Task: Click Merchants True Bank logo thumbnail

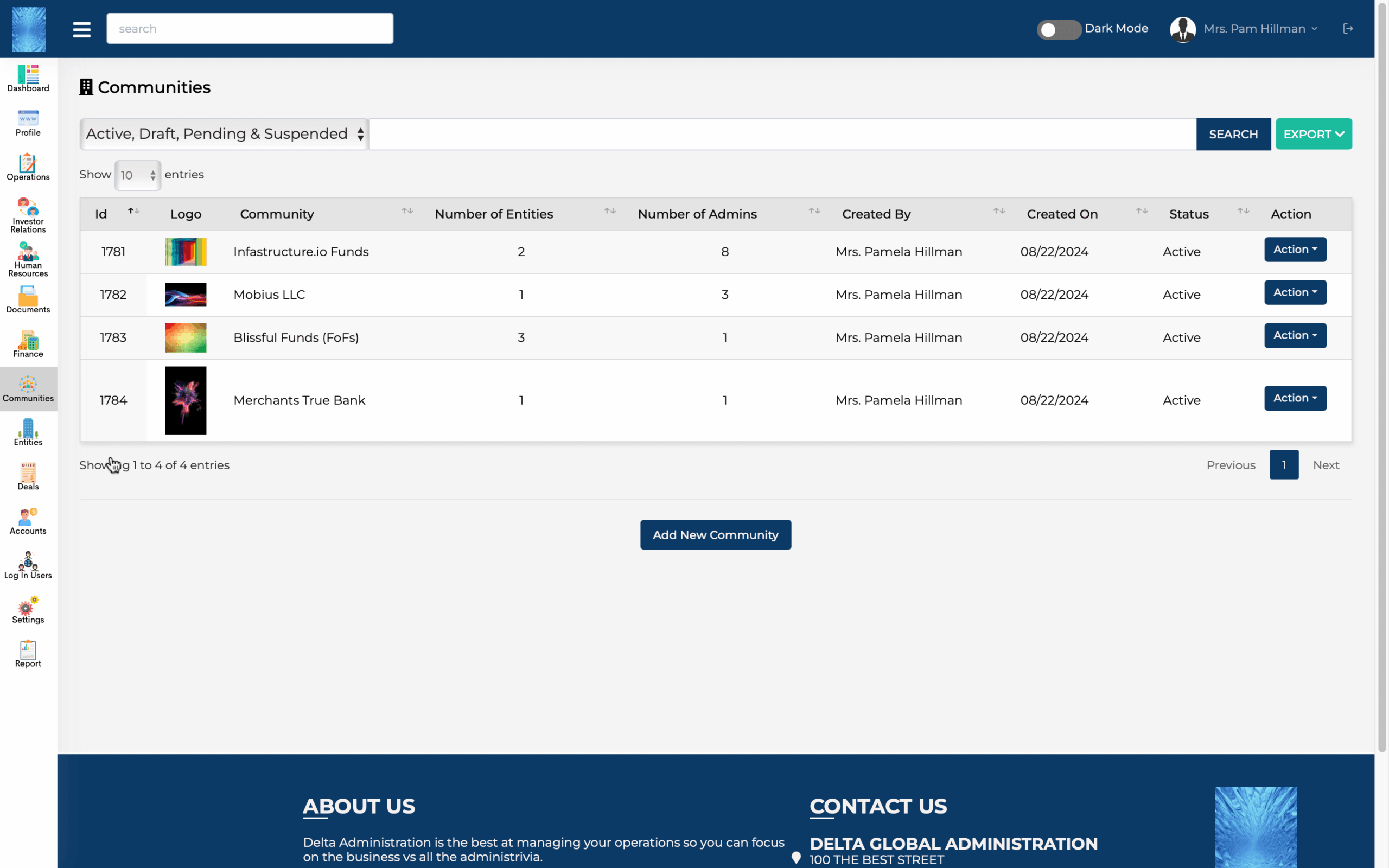Action: point(186,400)
